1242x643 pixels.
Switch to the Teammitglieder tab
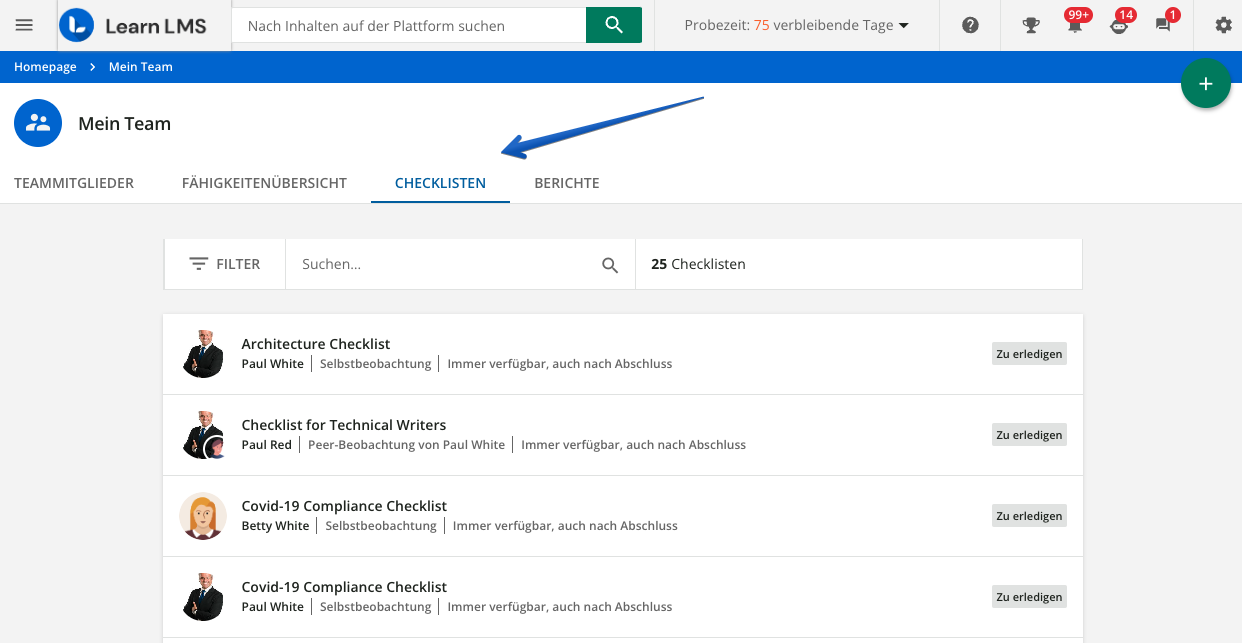(74, 183)
